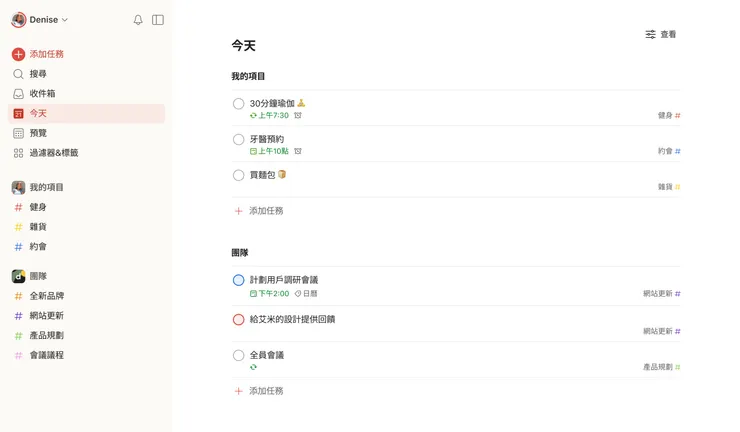Select the 今天 view in sidebar
Viewport: 740px width, 432px height.
[x=38, y=114]
